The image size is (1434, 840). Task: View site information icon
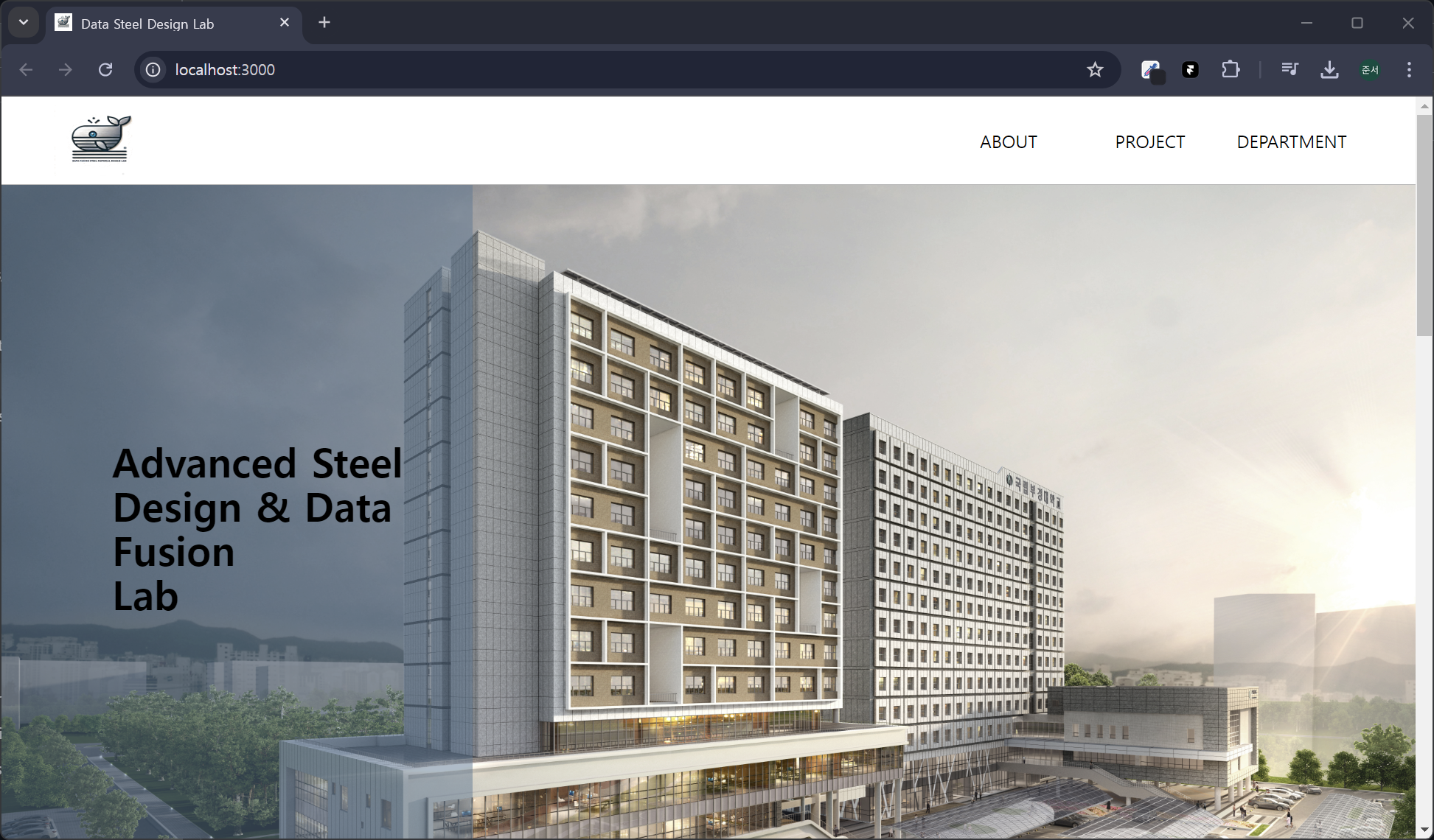click(153, 69)
